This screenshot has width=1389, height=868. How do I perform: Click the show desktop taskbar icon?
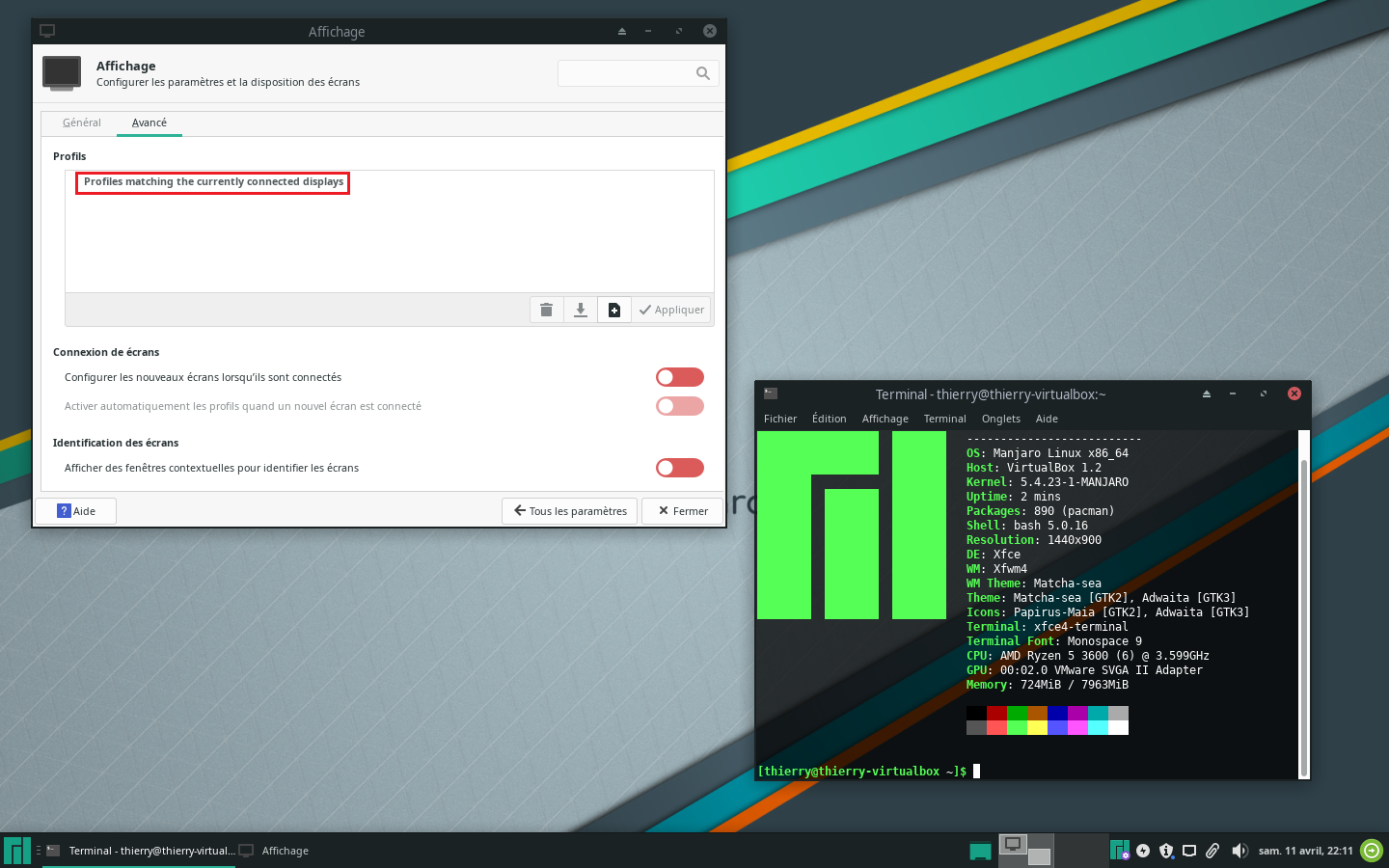tap(980, 851)
